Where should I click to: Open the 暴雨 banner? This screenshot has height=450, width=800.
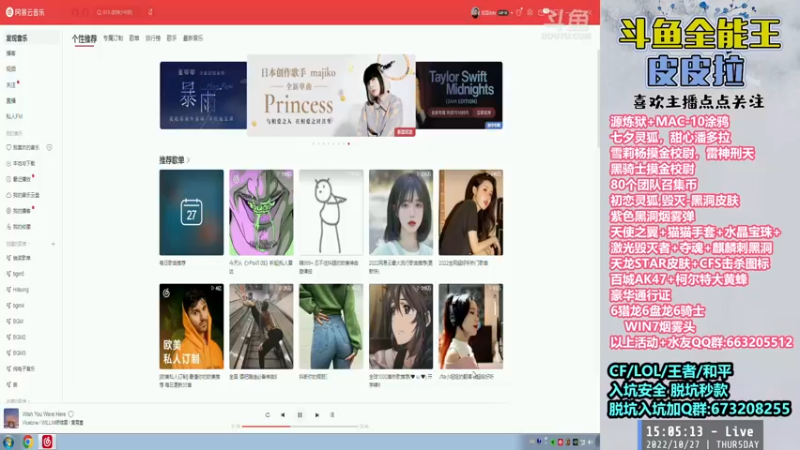[203, 95]
